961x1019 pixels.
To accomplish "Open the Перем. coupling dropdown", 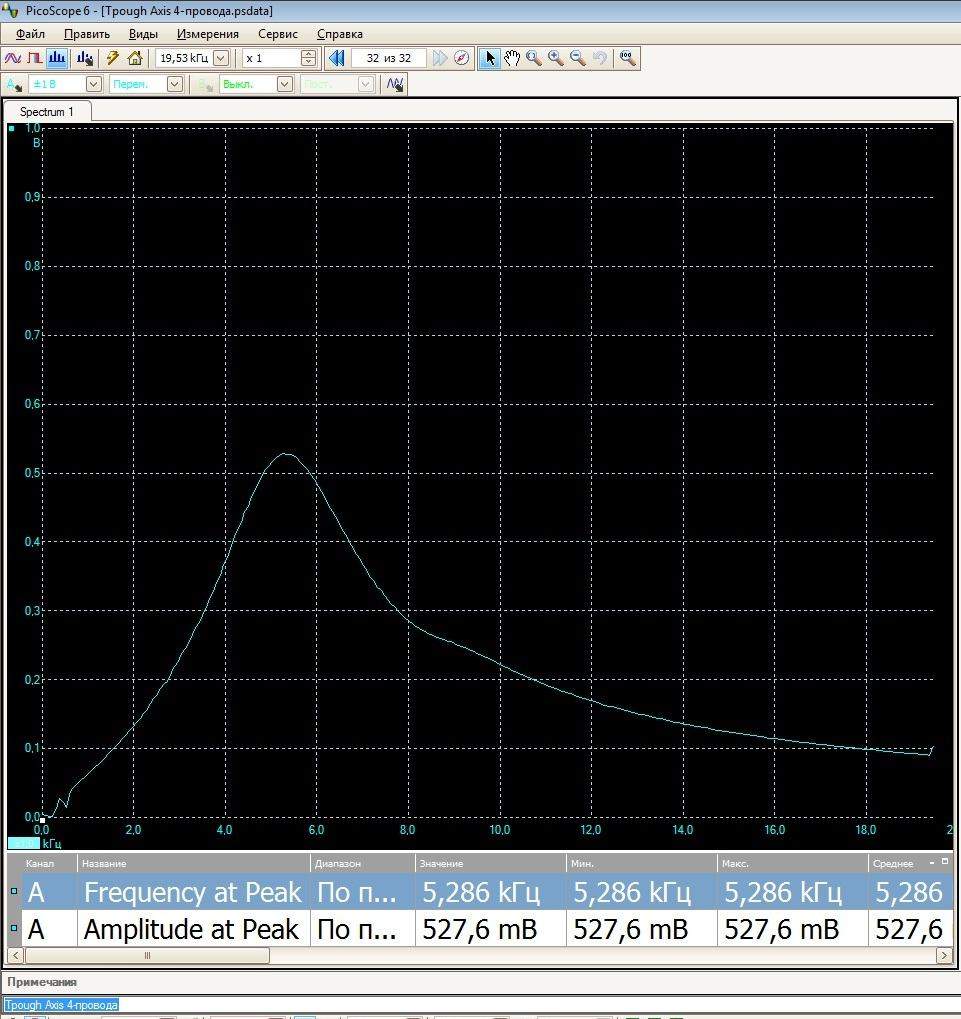I will 175,84.
